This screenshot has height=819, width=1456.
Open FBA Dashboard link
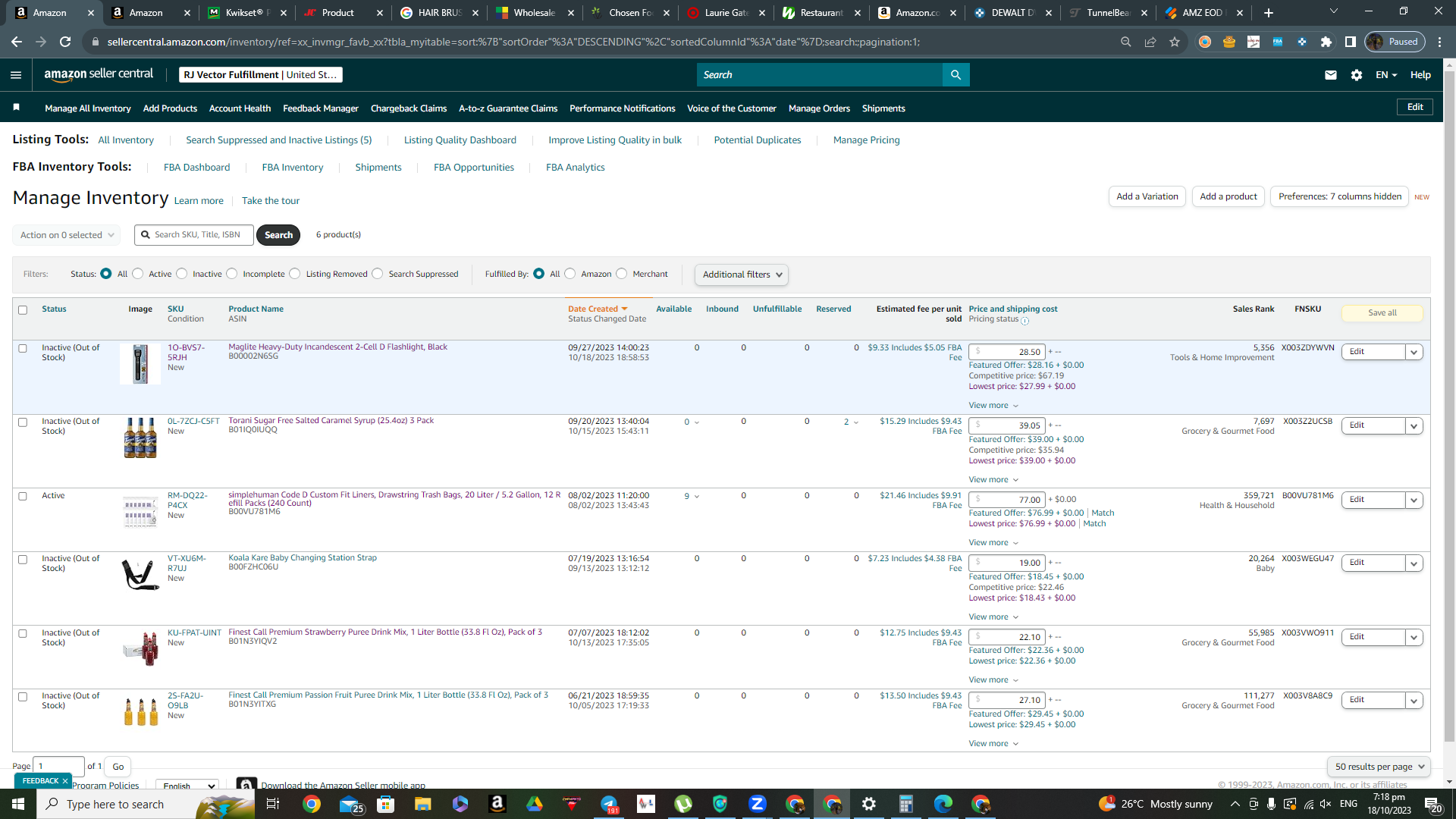(196, 167)
